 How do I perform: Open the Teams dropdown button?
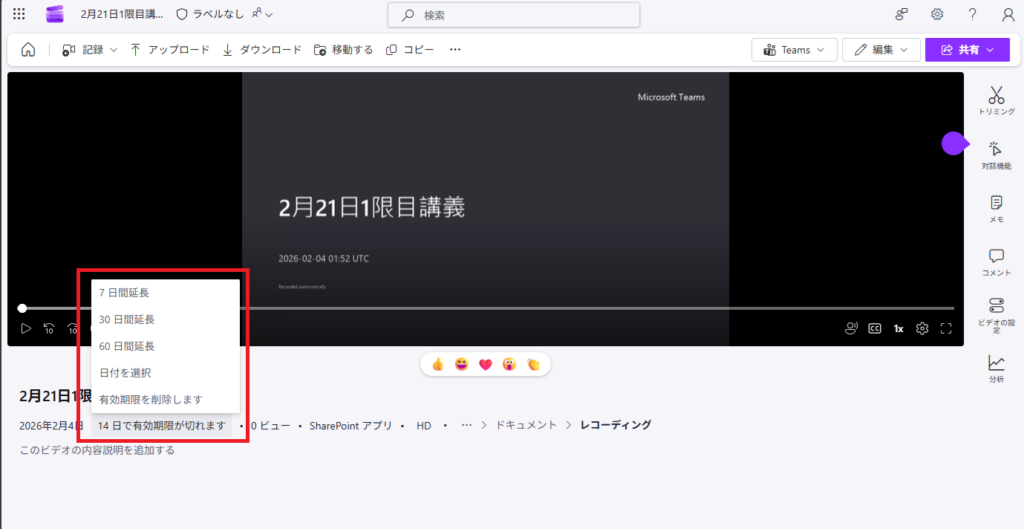794,50
